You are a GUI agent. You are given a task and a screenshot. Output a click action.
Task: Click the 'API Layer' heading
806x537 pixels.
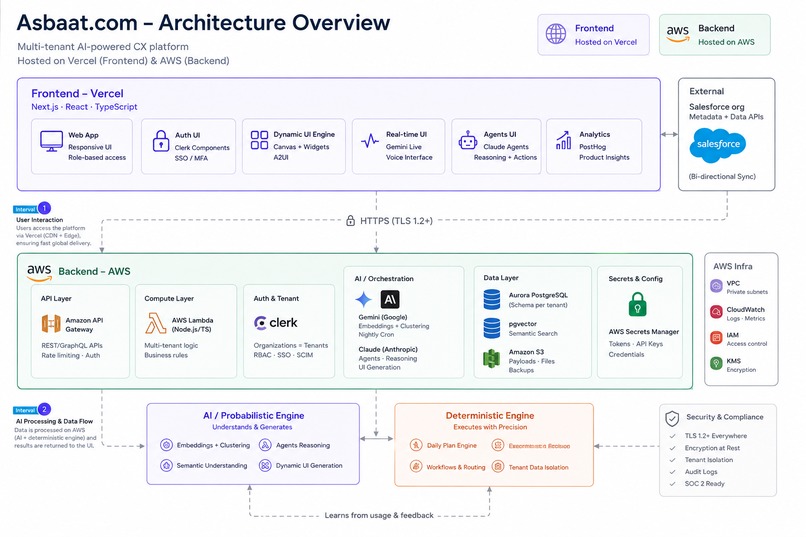pyautogui.click(x=56, y=298)
